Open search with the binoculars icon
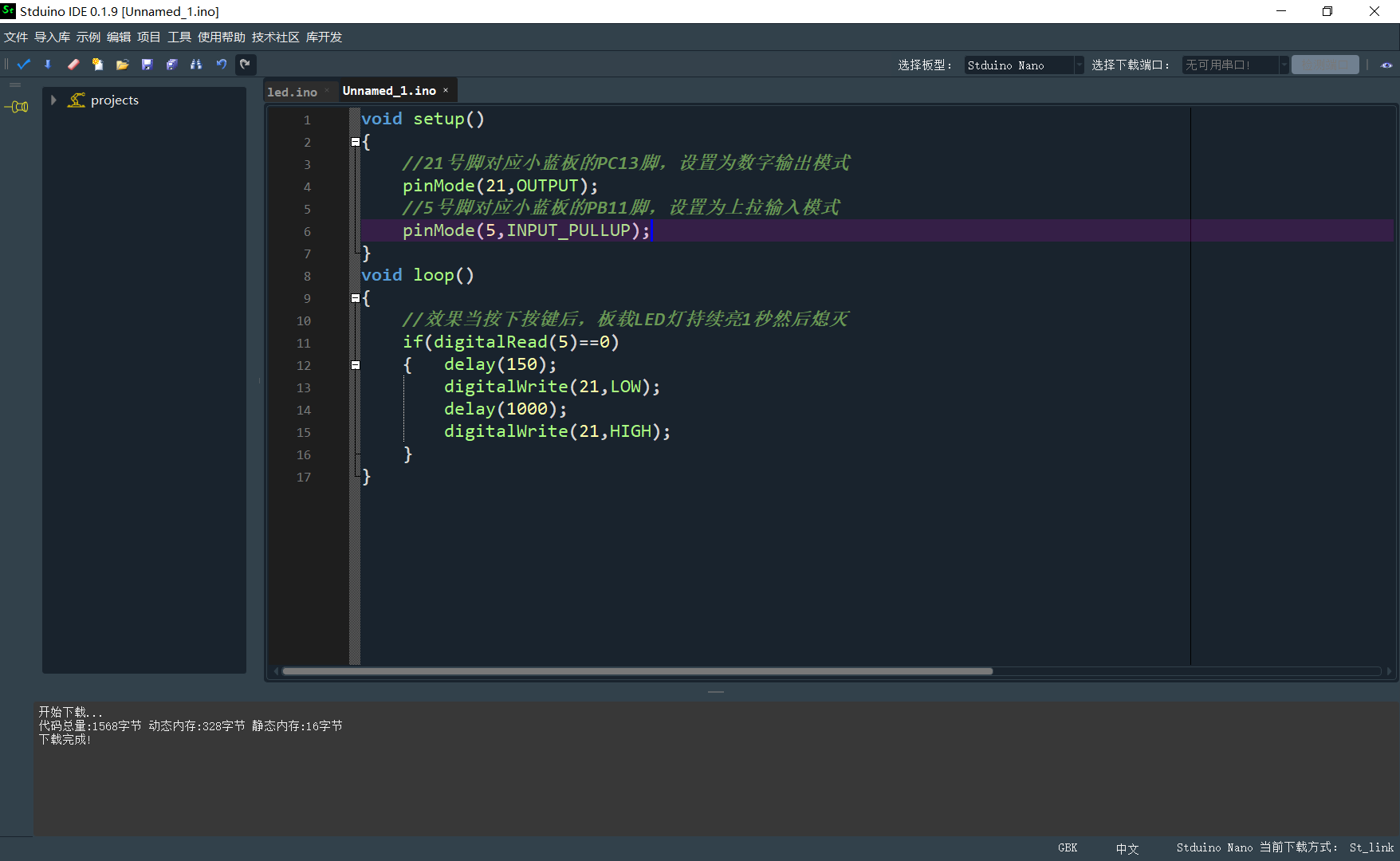 [x=196, y=65]
